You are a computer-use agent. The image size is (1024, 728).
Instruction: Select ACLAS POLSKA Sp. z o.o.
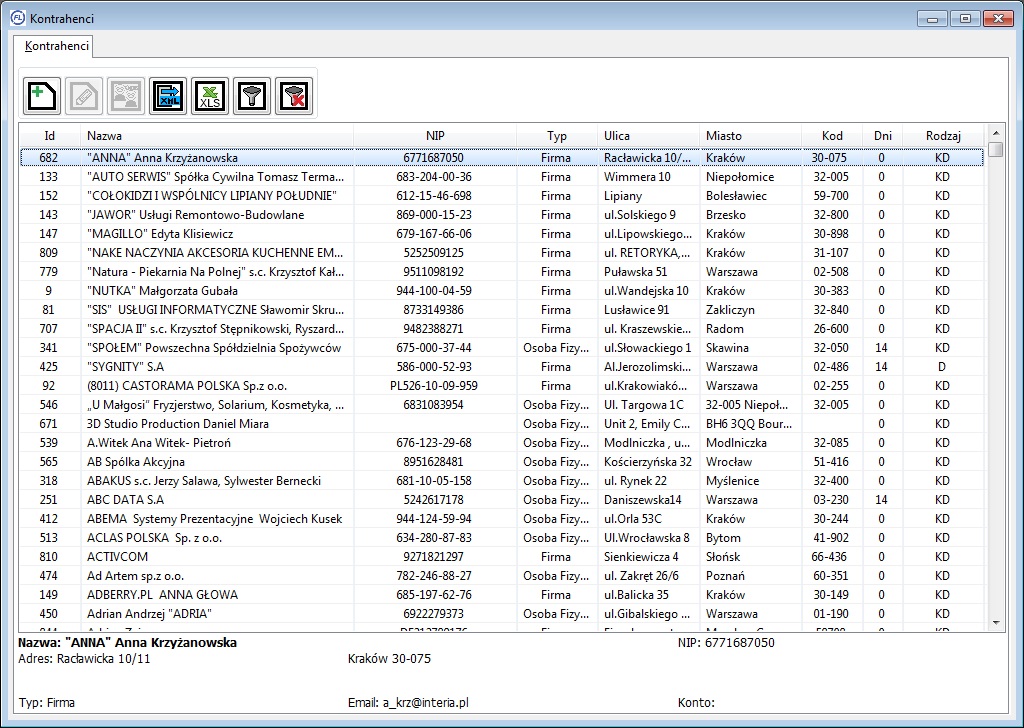502,537
